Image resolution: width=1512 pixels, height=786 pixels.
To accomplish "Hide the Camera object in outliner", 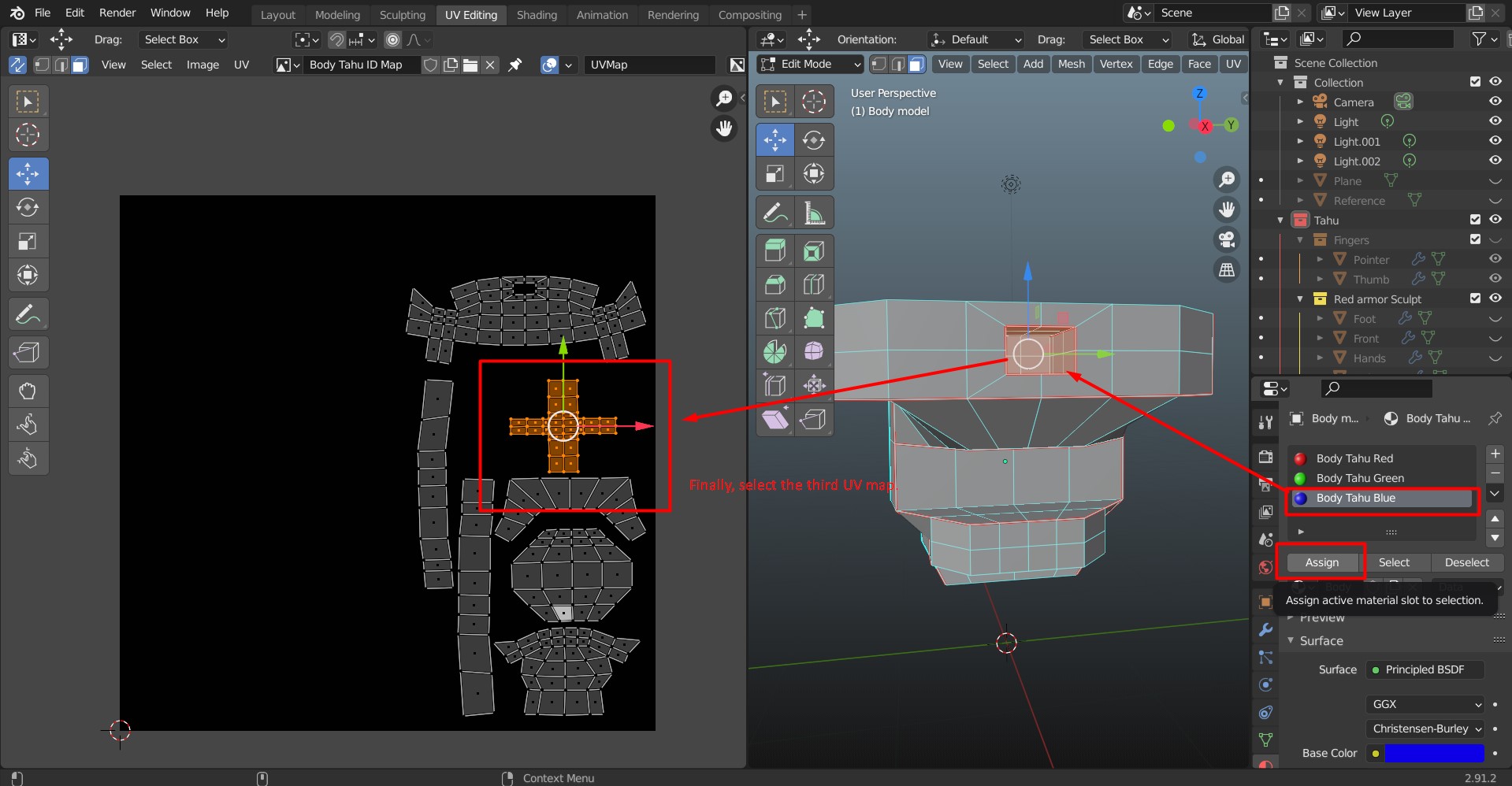I will pyautogui.click(x=1495, y=102).
